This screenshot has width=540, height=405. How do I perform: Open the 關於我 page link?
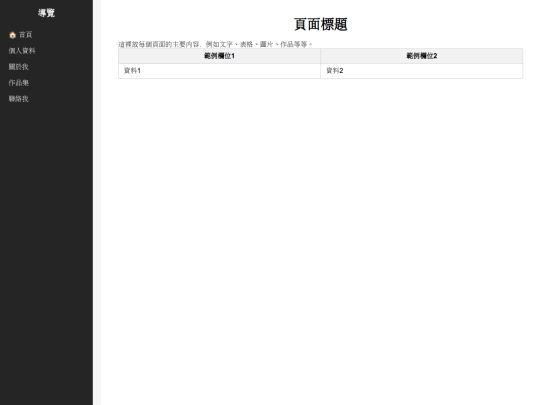(19, 67)
